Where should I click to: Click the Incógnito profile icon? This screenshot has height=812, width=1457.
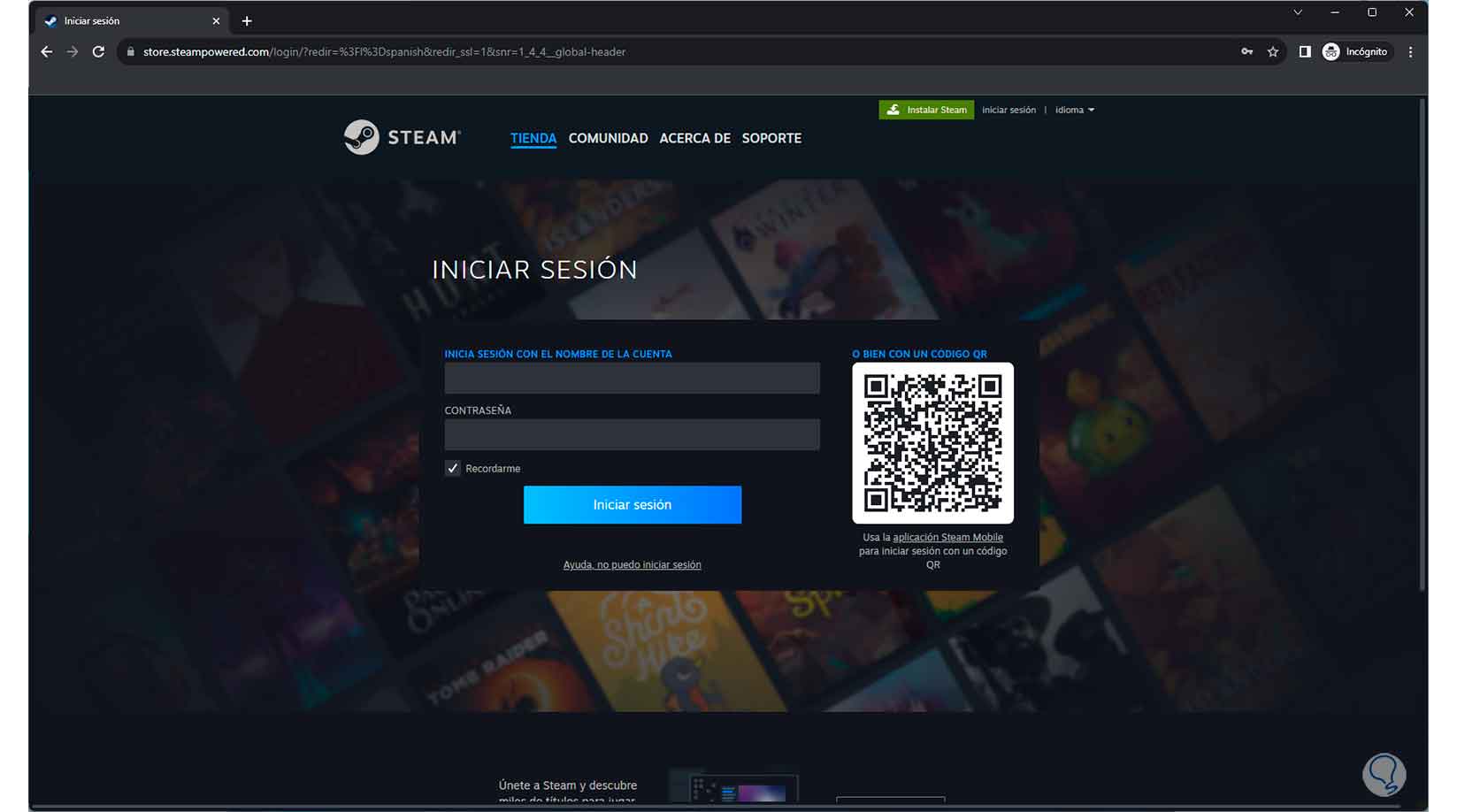[x=1355, y=52]
